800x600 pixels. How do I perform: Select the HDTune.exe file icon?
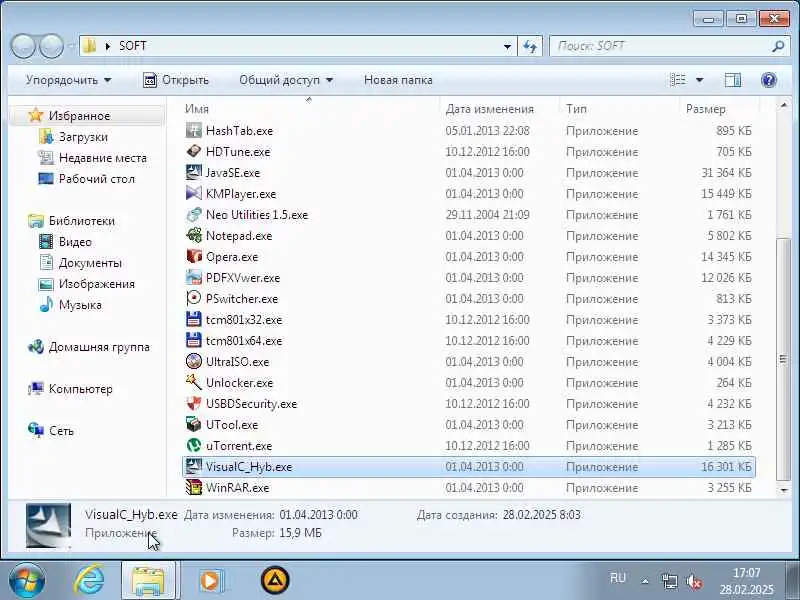pyautogui.click(x=194, y=152)
